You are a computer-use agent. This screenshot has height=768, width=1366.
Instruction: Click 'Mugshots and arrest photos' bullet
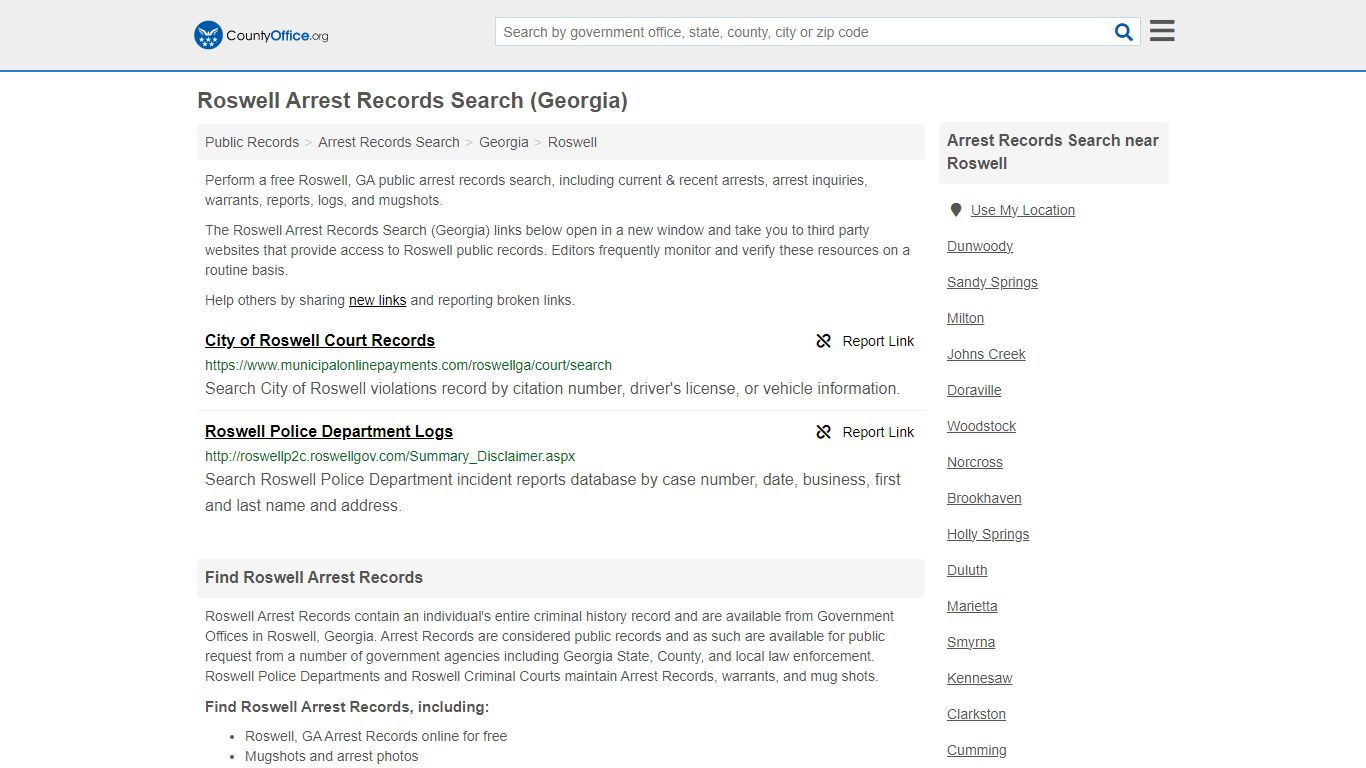point(332,756)
